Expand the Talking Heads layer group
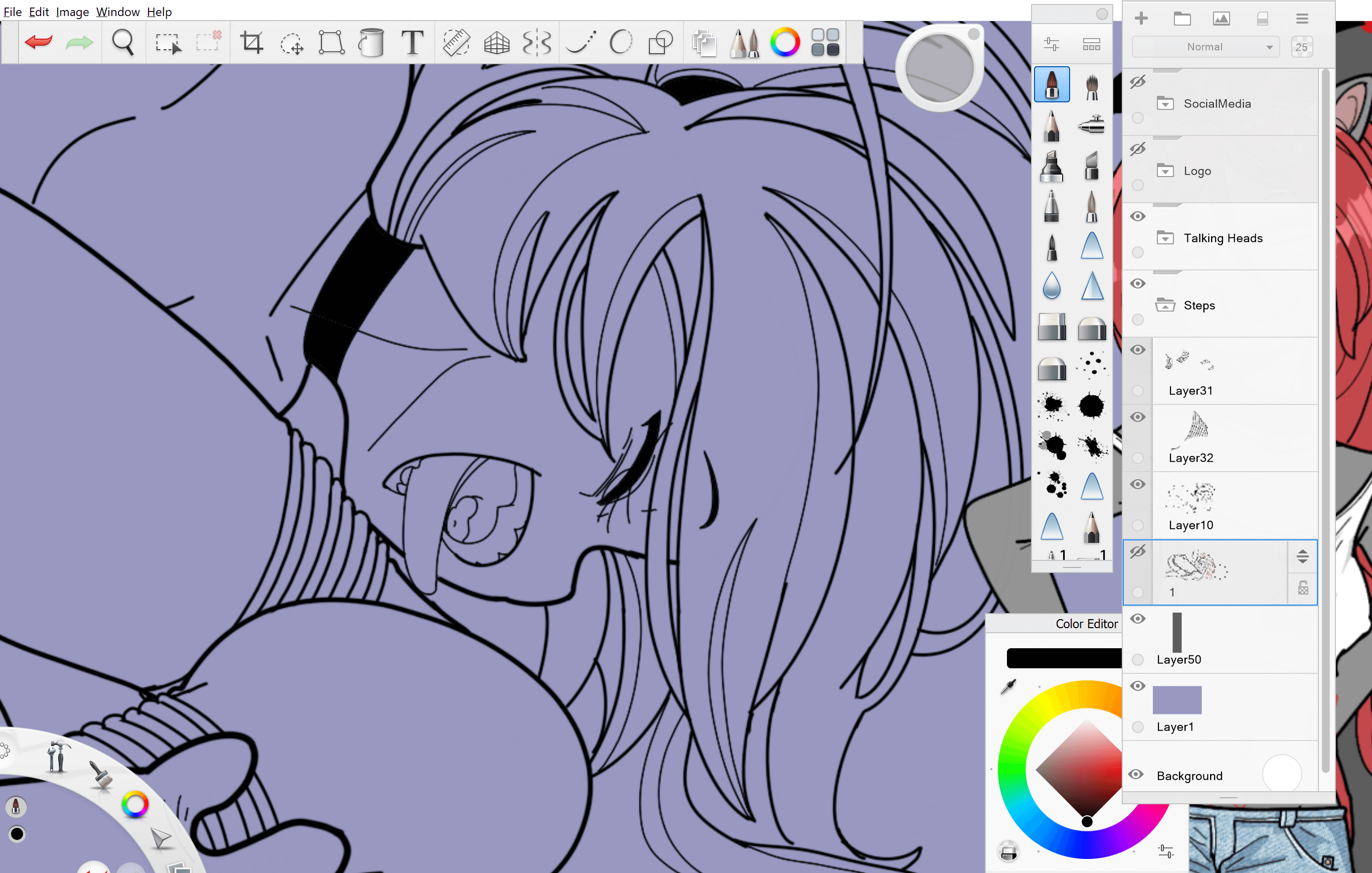The width and height of the screenshot is (1372, 873). [1165, 238]
